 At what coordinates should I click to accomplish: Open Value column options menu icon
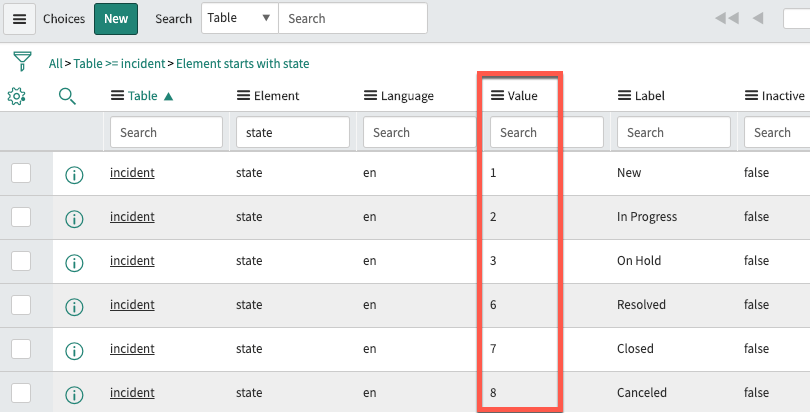pyautogui.click(x=497, y=96)
